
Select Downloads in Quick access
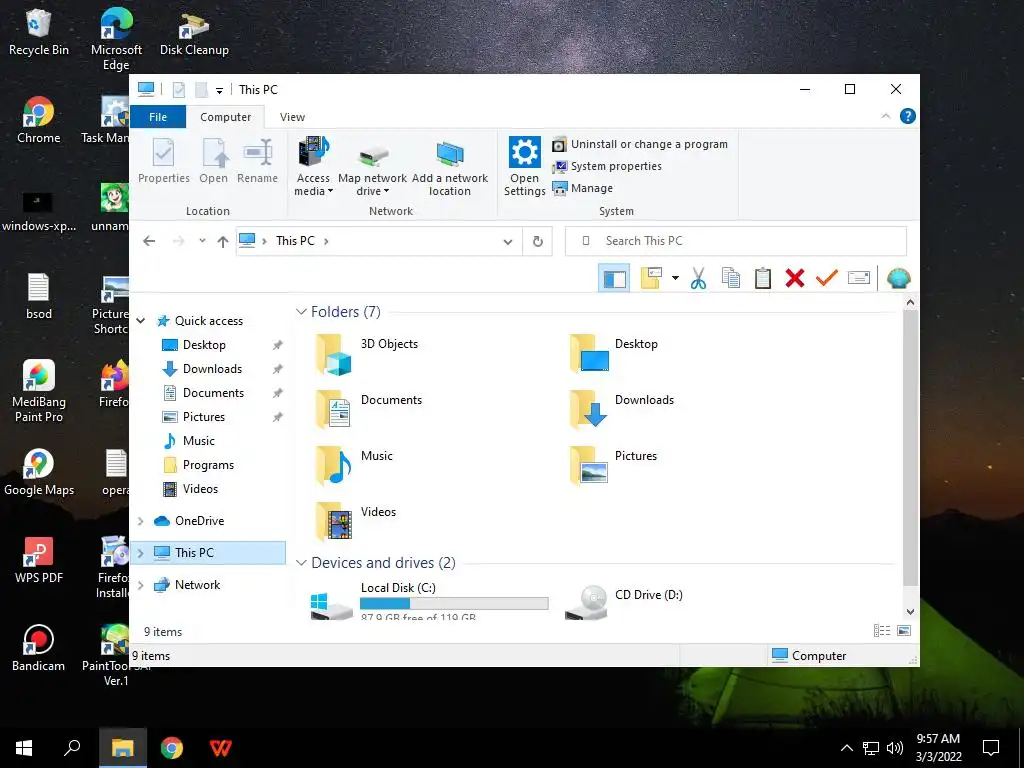click(x=212, y=369)
